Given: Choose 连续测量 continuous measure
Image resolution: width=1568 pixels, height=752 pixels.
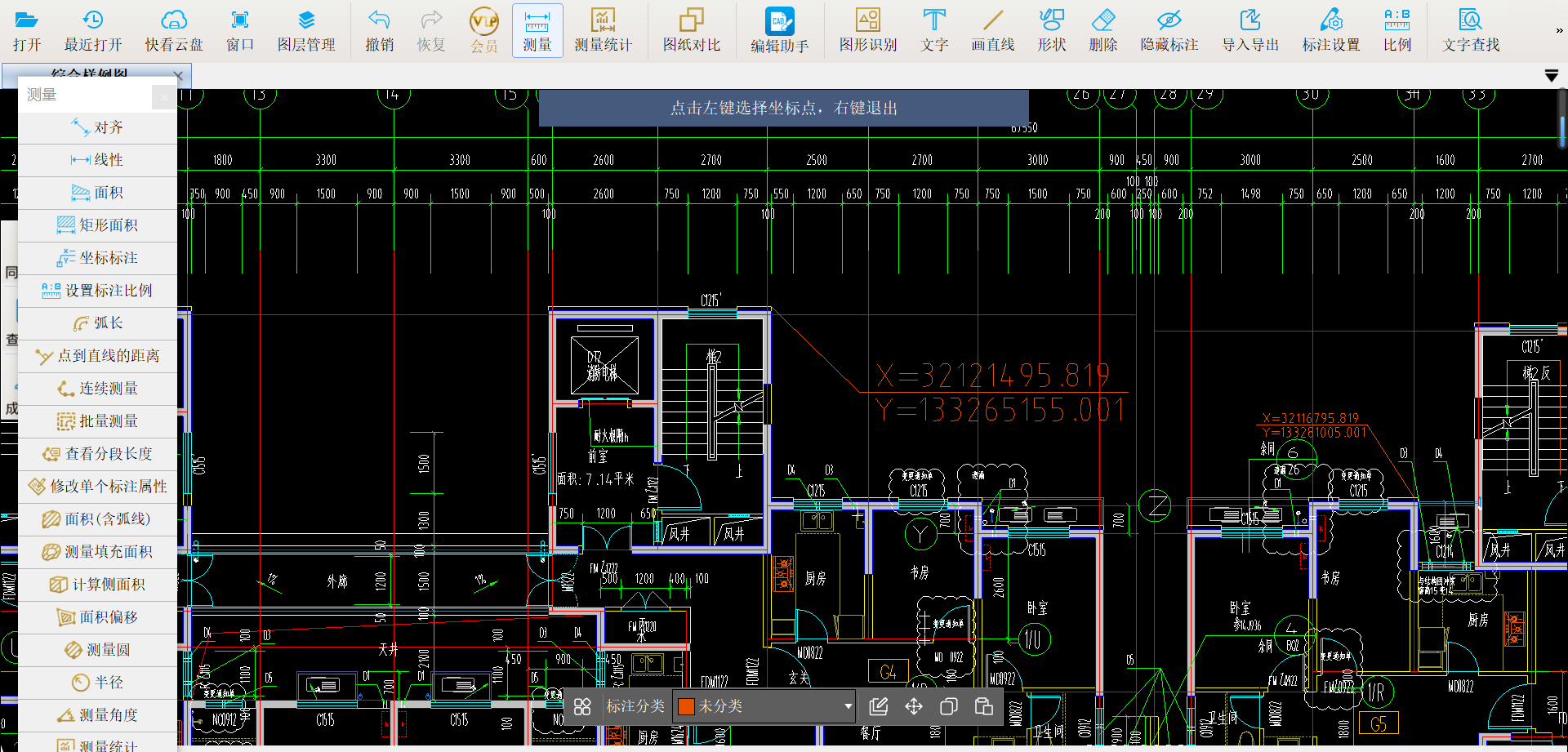Looking at the screenshot, I should click(97, 389).
